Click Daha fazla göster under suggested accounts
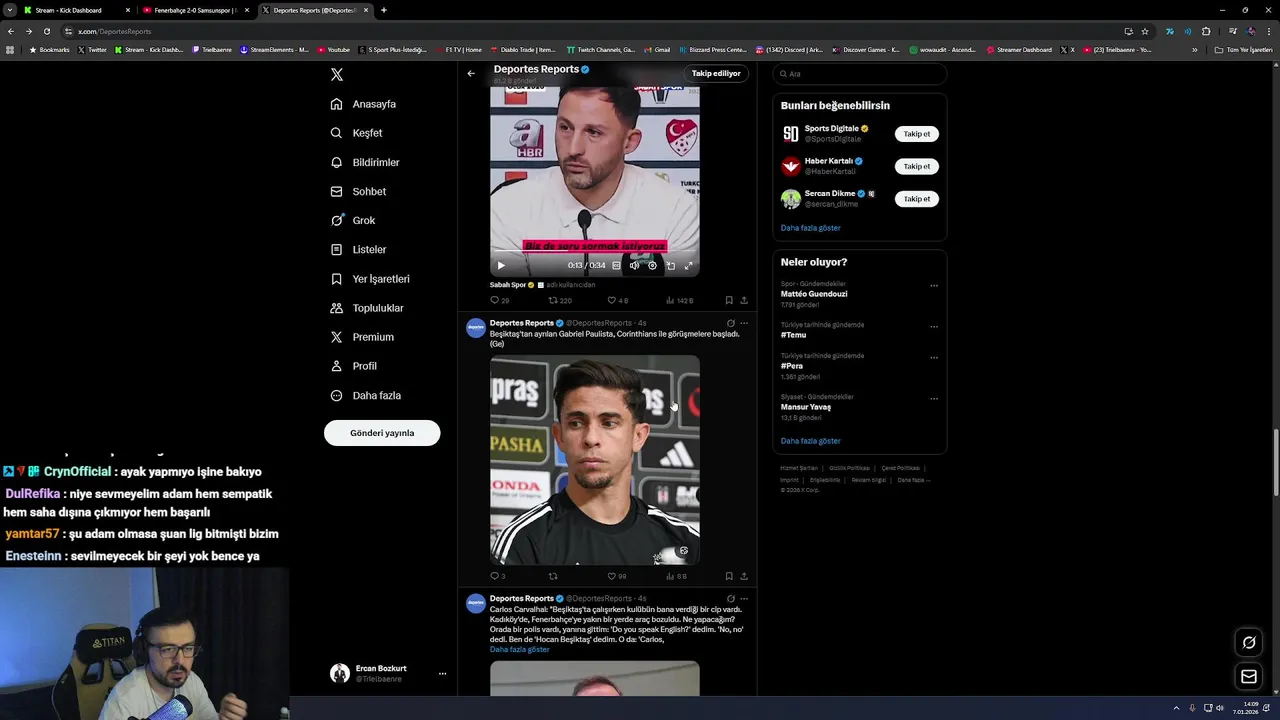The image size is (1280, 720). [810, 228]
